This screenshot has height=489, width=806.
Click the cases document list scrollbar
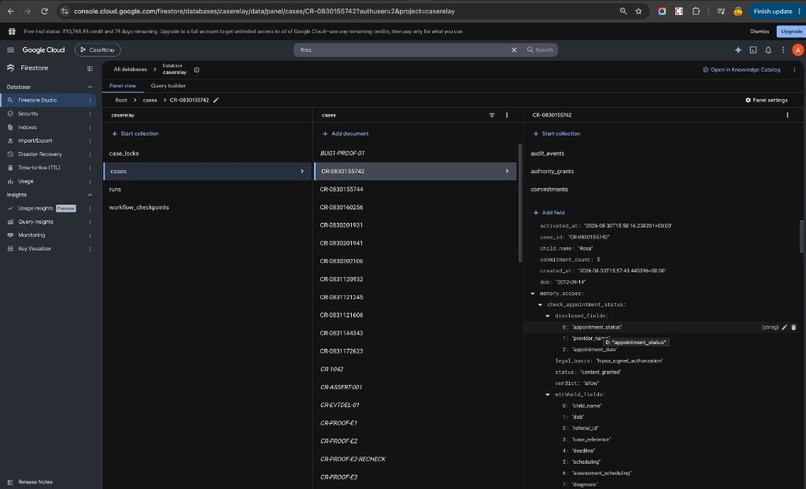[x=520, y=203]
